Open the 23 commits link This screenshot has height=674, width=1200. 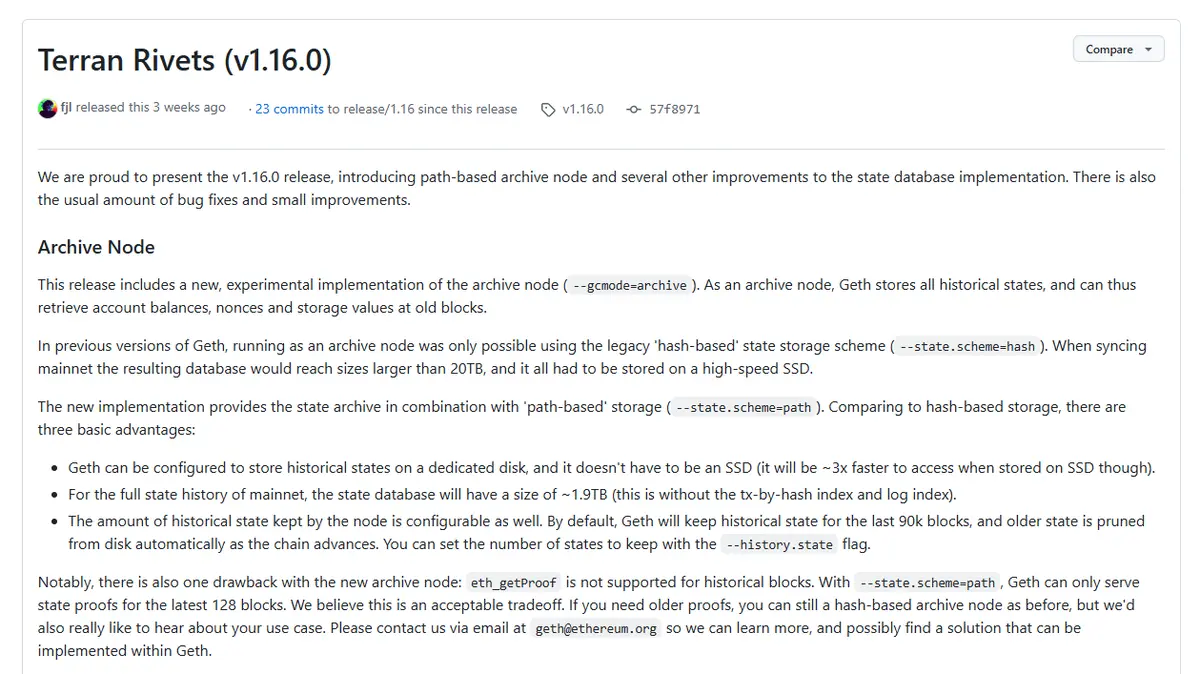tap(289, 109)
